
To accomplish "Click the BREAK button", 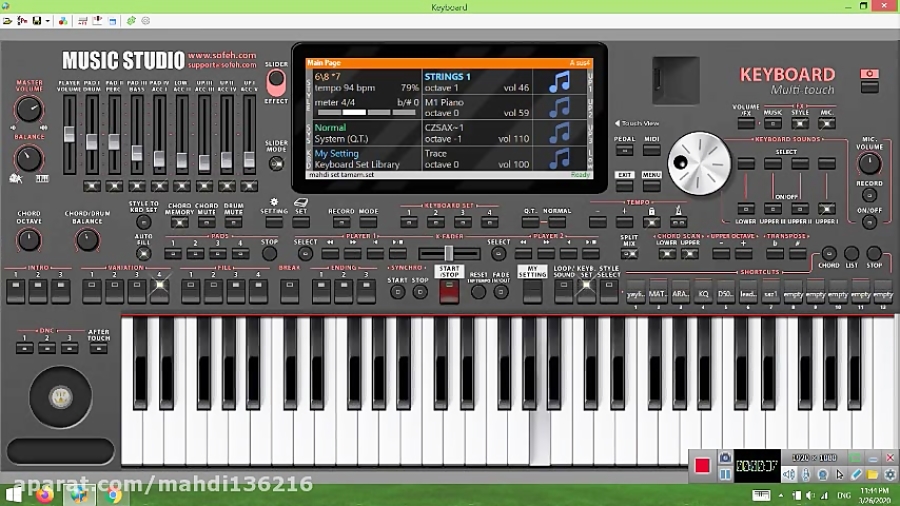I will pyautogui.click(x=289, y=291).
